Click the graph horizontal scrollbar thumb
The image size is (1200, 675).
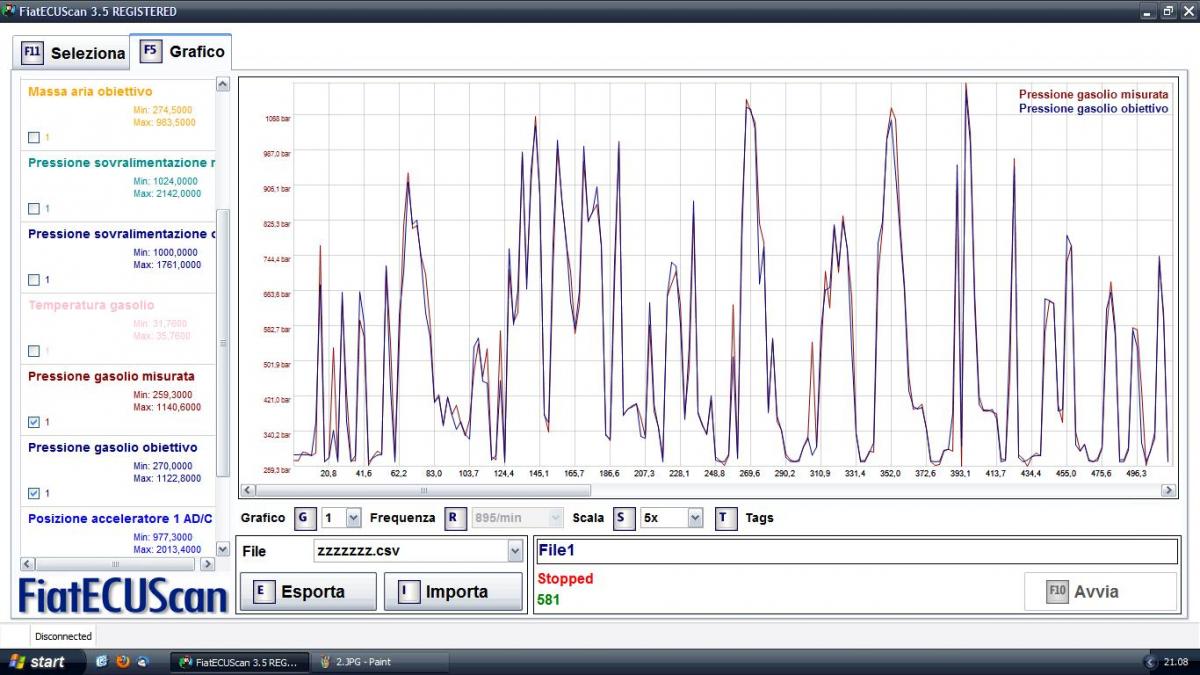tap(423, 491)
